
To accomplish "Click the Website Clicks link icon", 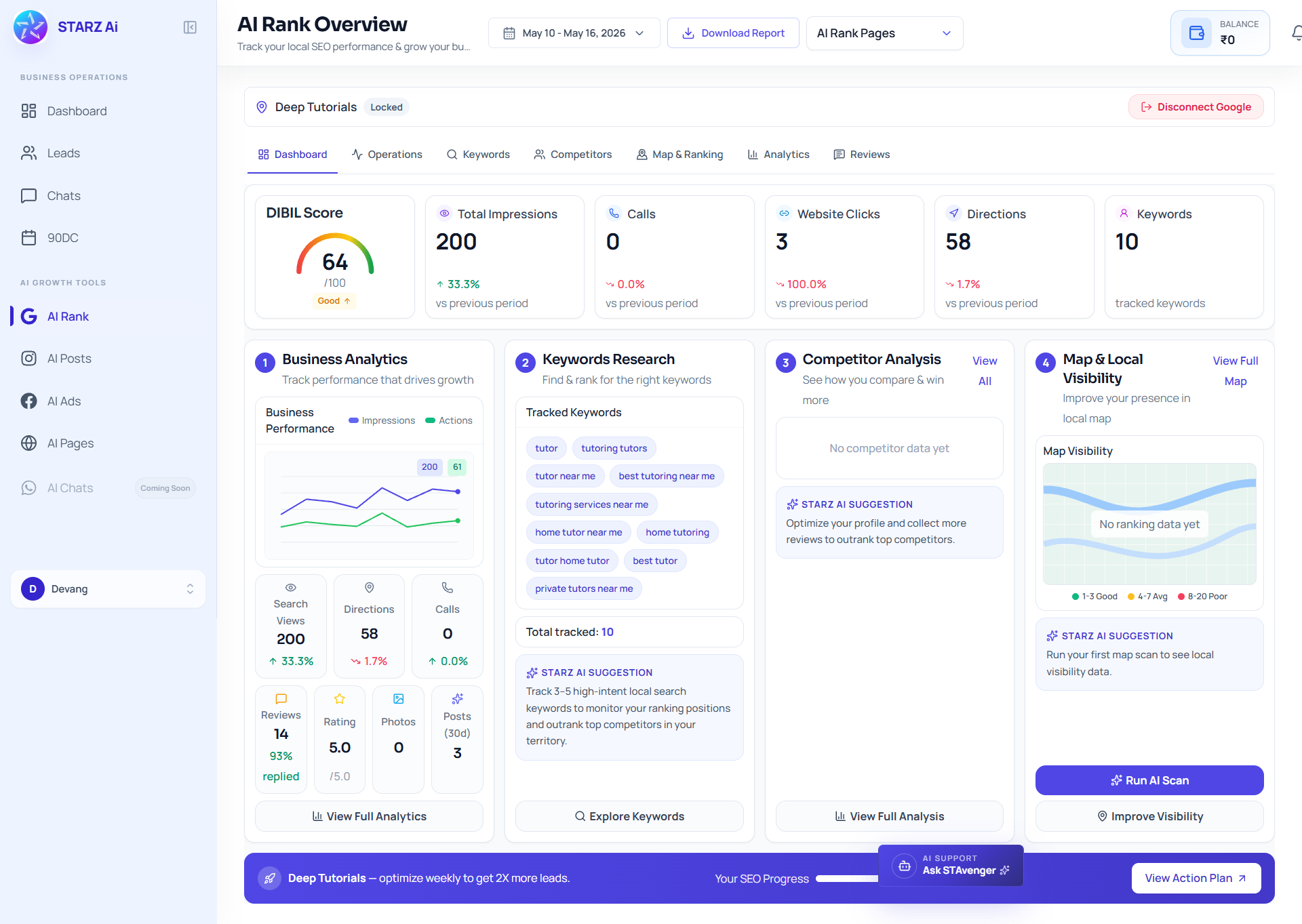I will [x=784, y=214].
